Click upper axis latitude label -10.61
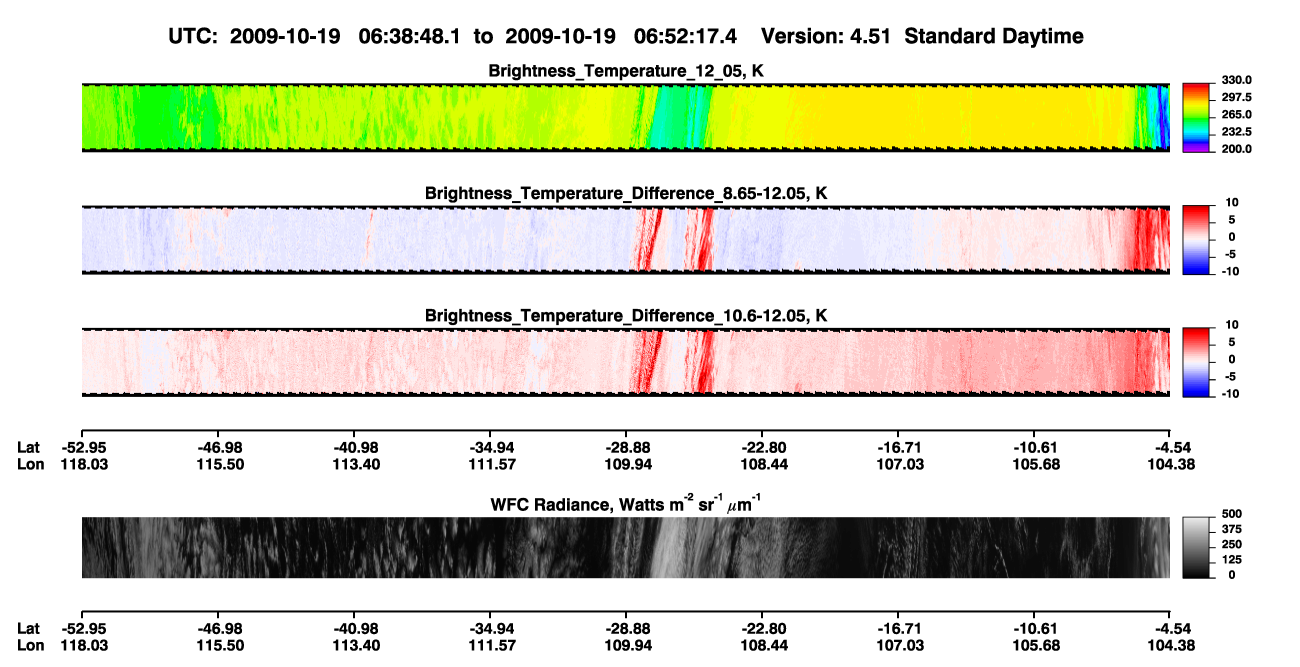The image size is (1300, 667). point(1034,447)
